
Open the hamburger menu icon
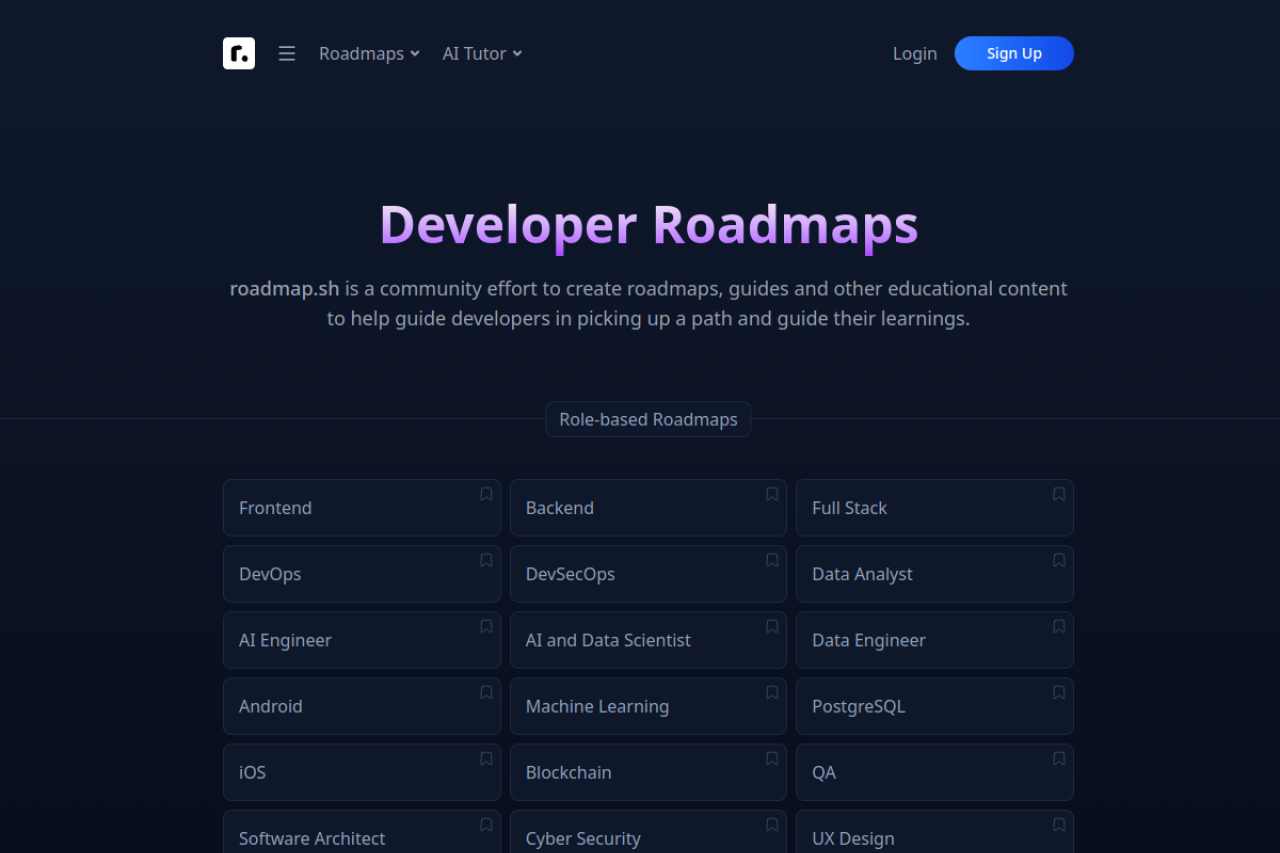point(287,53)
